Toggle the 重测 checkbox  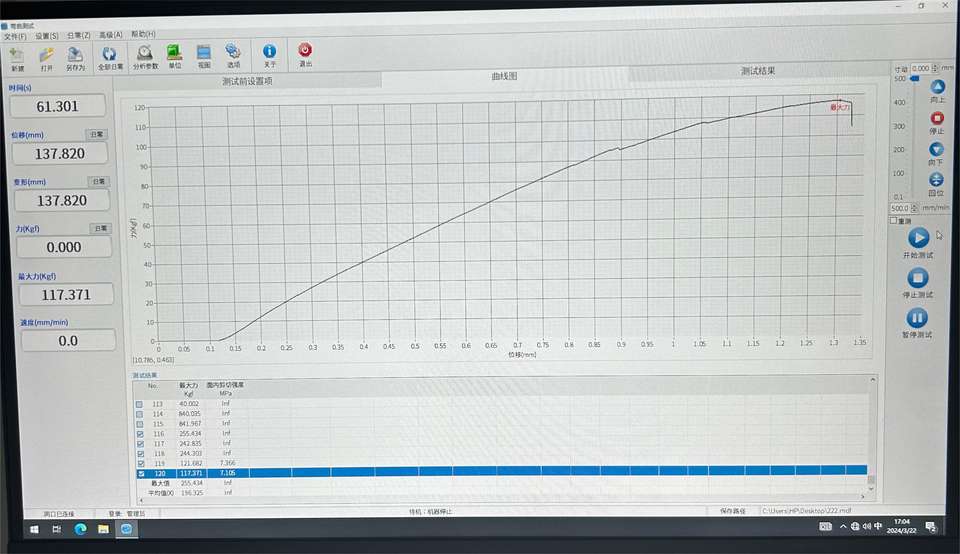893,220
